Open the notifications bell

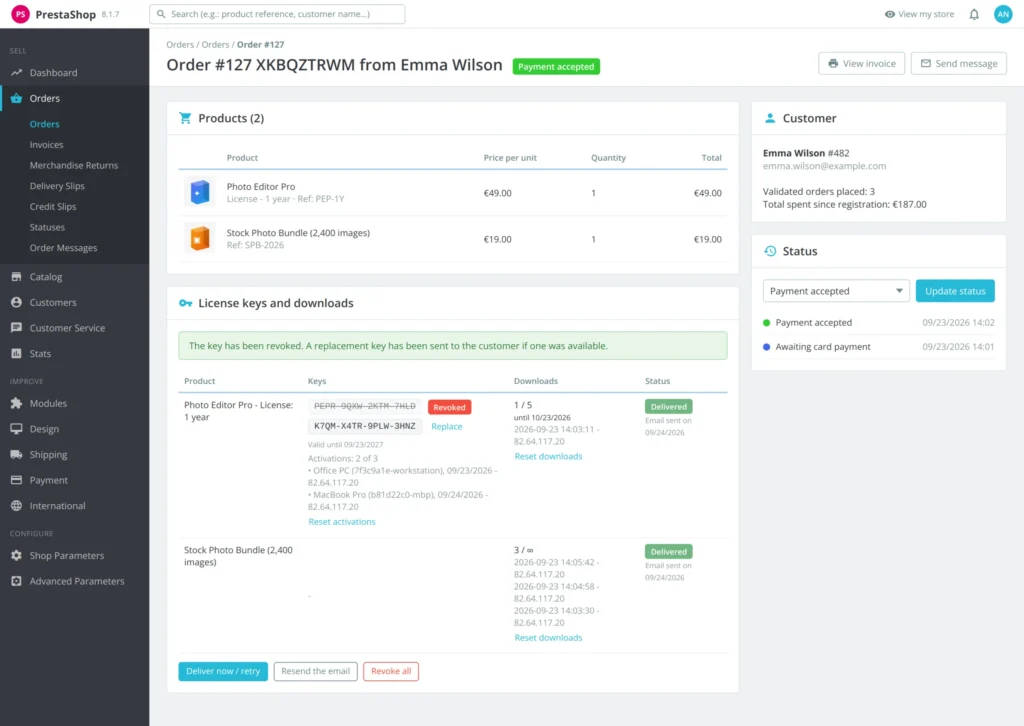click(974, 14)
